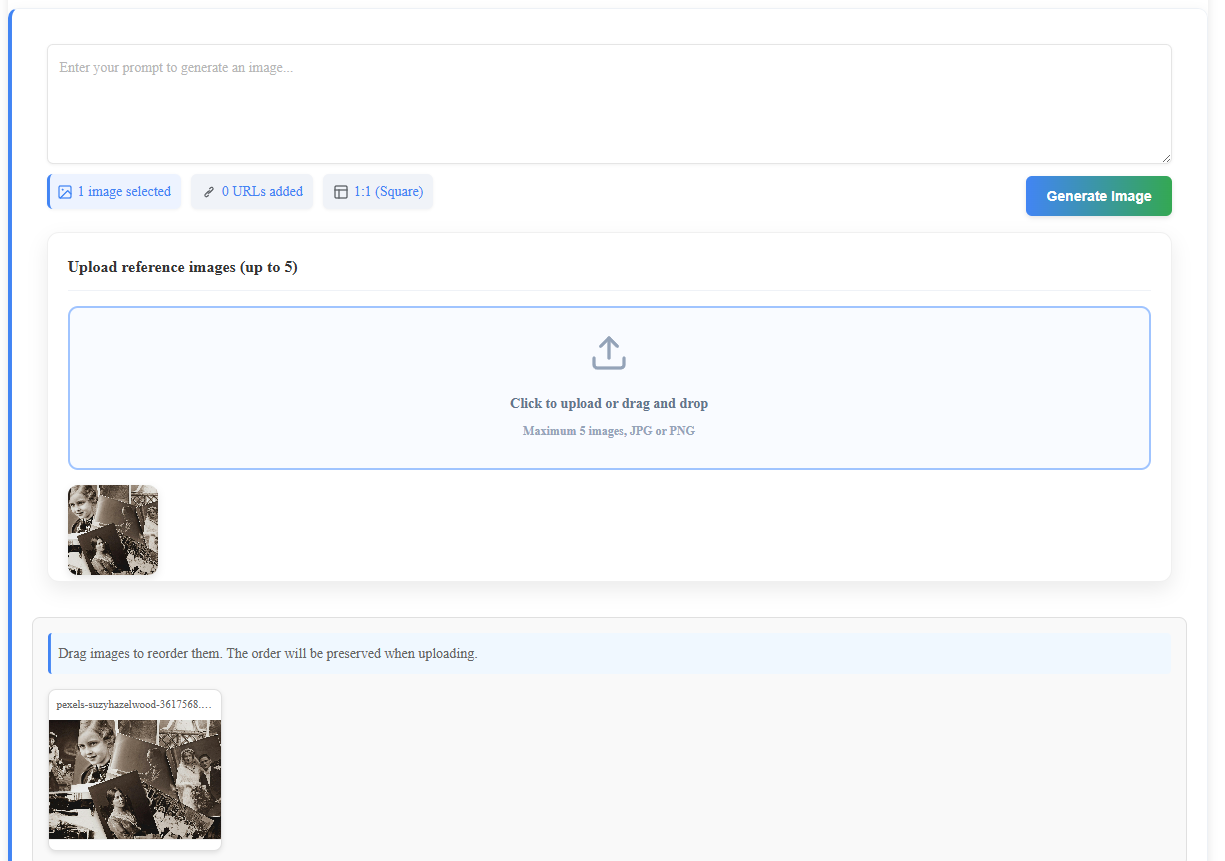
Task: Open the "1:1 (Square)" aspect ratio selector
Action: pos(377,191)
